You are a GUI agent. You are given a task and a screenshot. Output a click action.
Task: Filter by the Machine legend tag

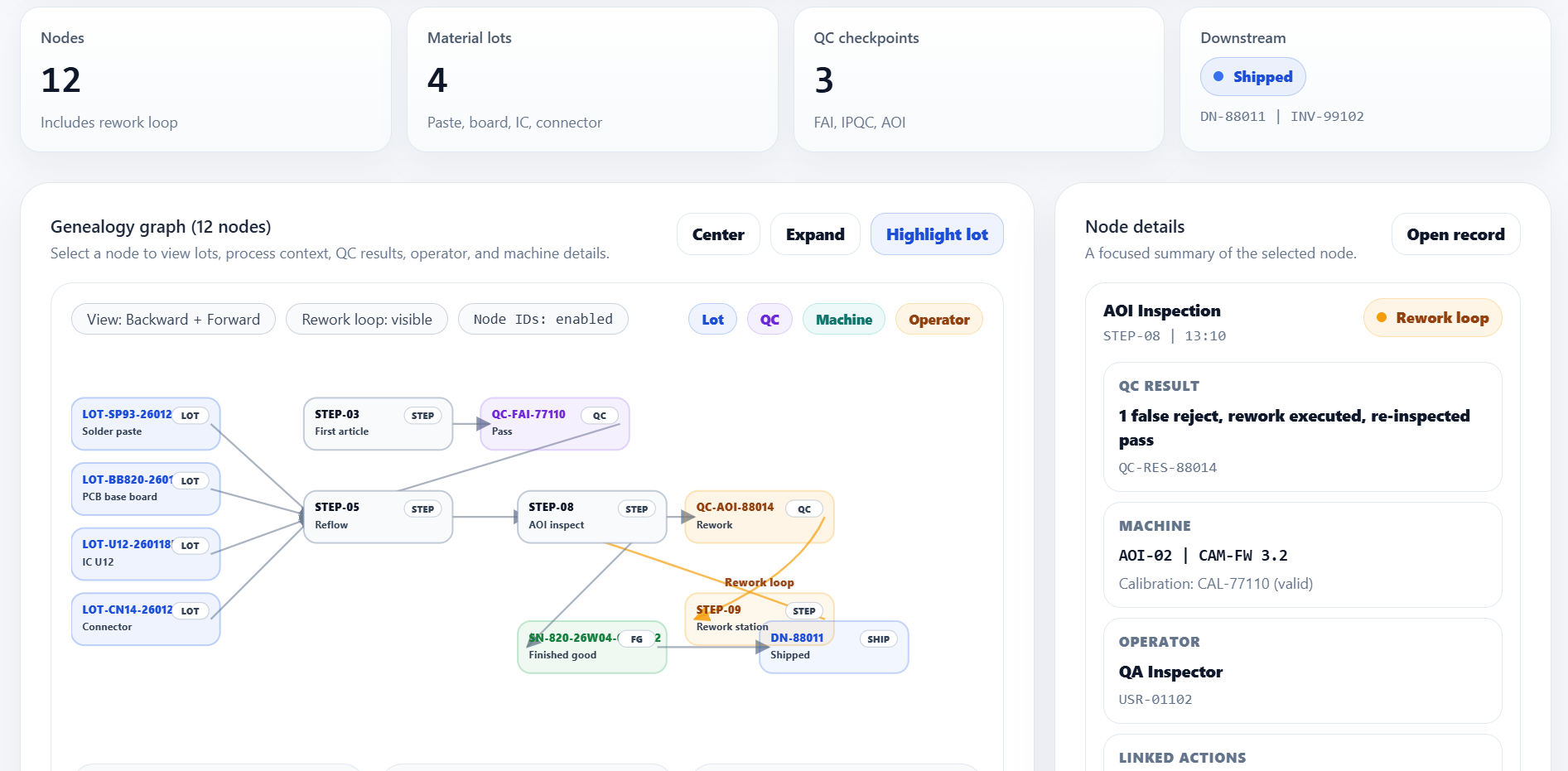[x=843, y=320]
